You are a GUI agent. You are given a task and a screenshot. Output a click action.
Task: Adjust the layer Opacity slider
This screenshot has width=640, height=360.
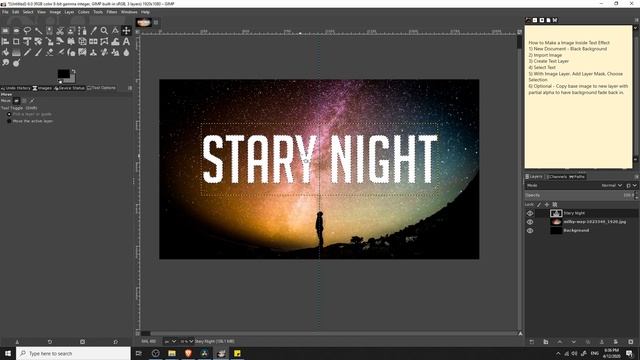[x=580, y=195]
